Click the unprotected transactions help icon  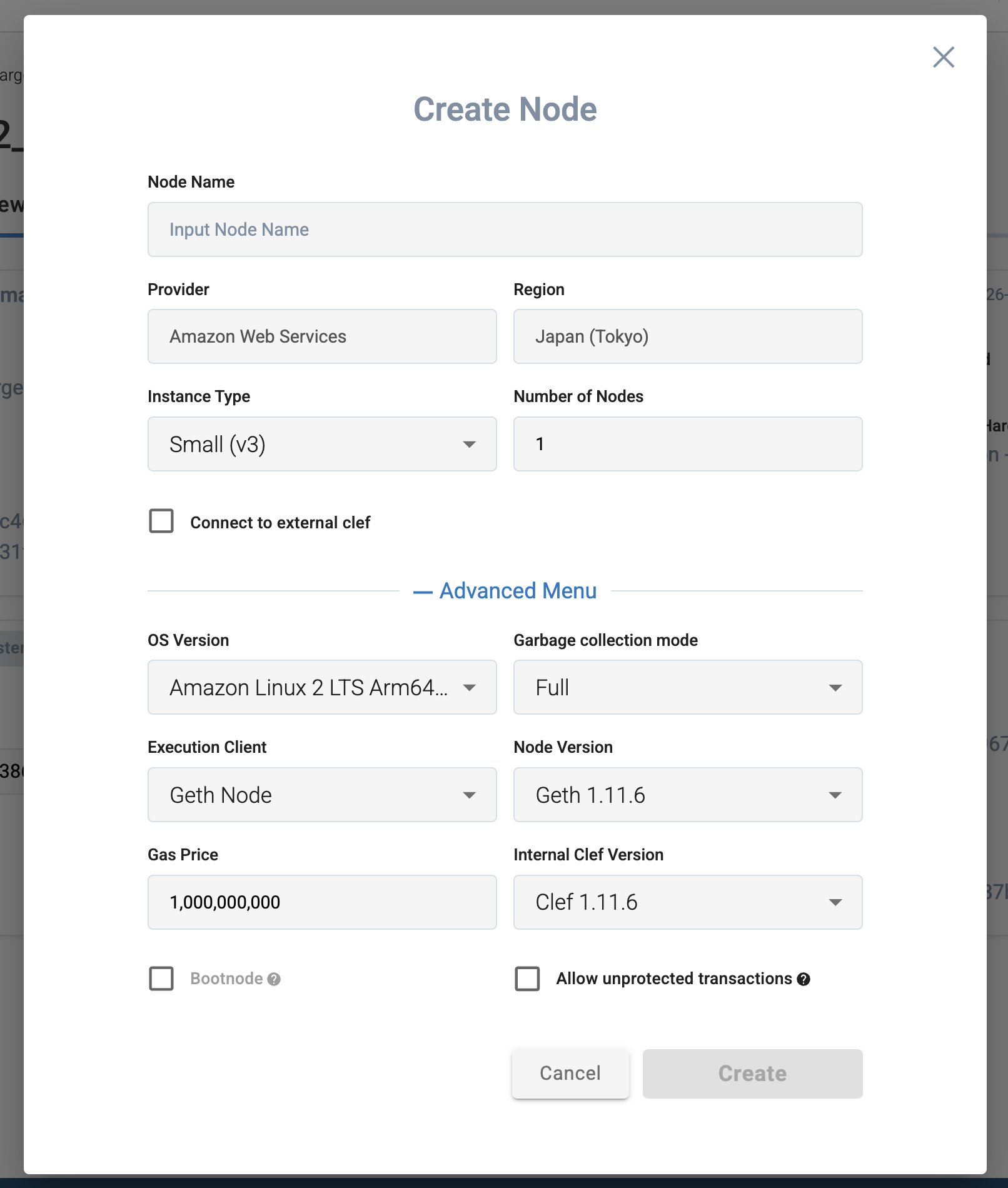[804, 979]
